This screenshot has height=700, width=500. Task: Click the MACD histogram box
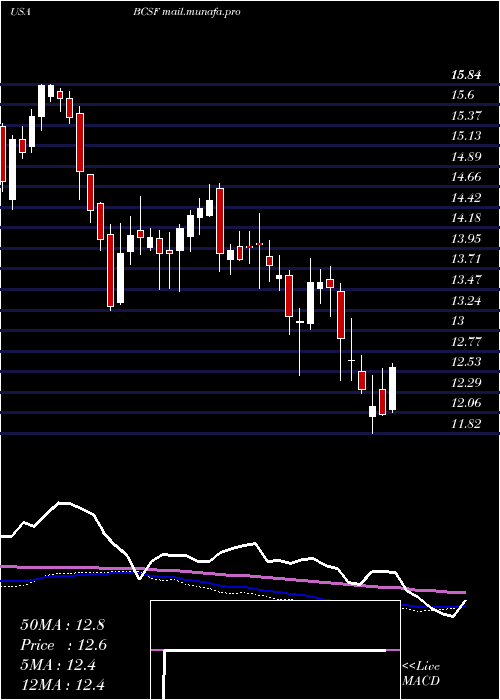(x=275, y=650)
